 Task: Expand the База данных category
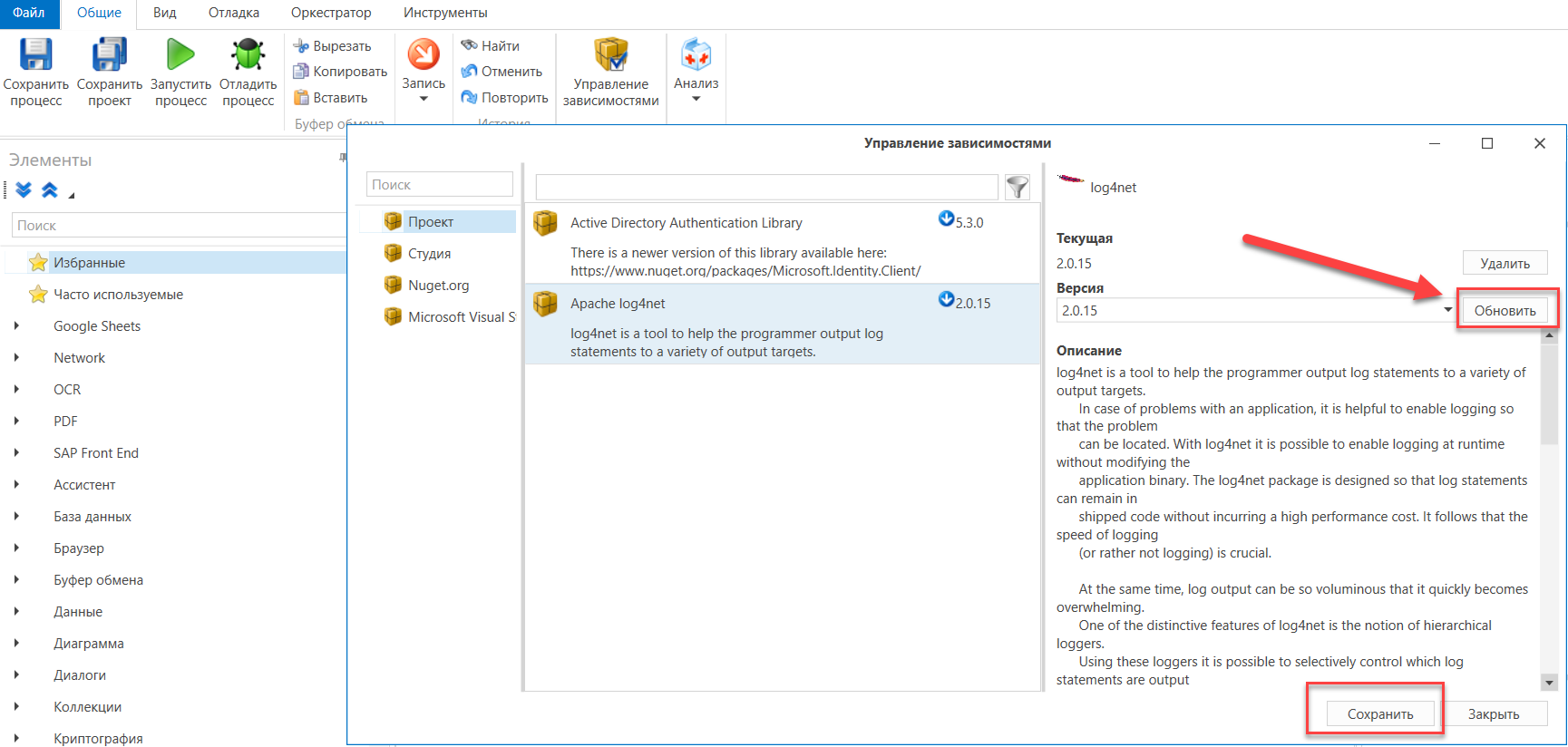[16, 517]
